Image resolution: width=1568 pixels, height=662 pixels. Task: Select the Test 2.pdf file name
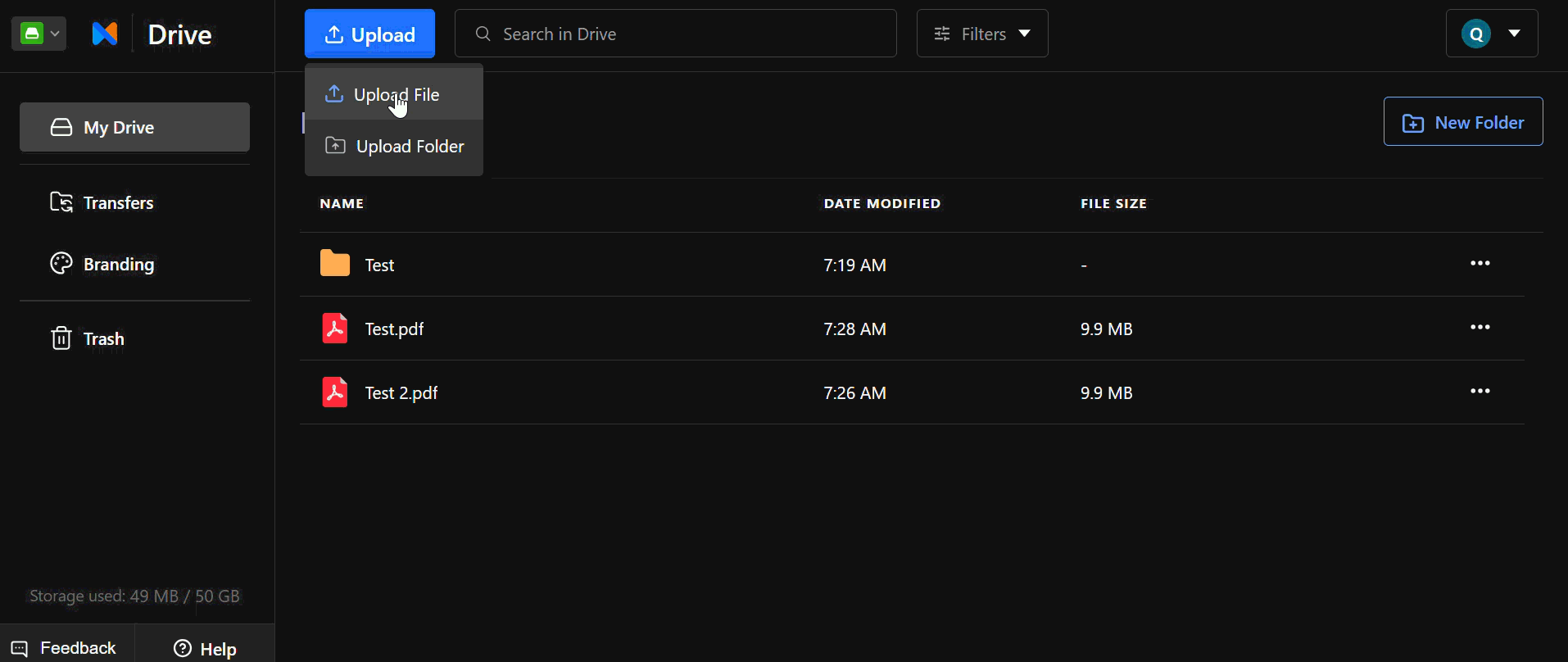coord(401,392)
